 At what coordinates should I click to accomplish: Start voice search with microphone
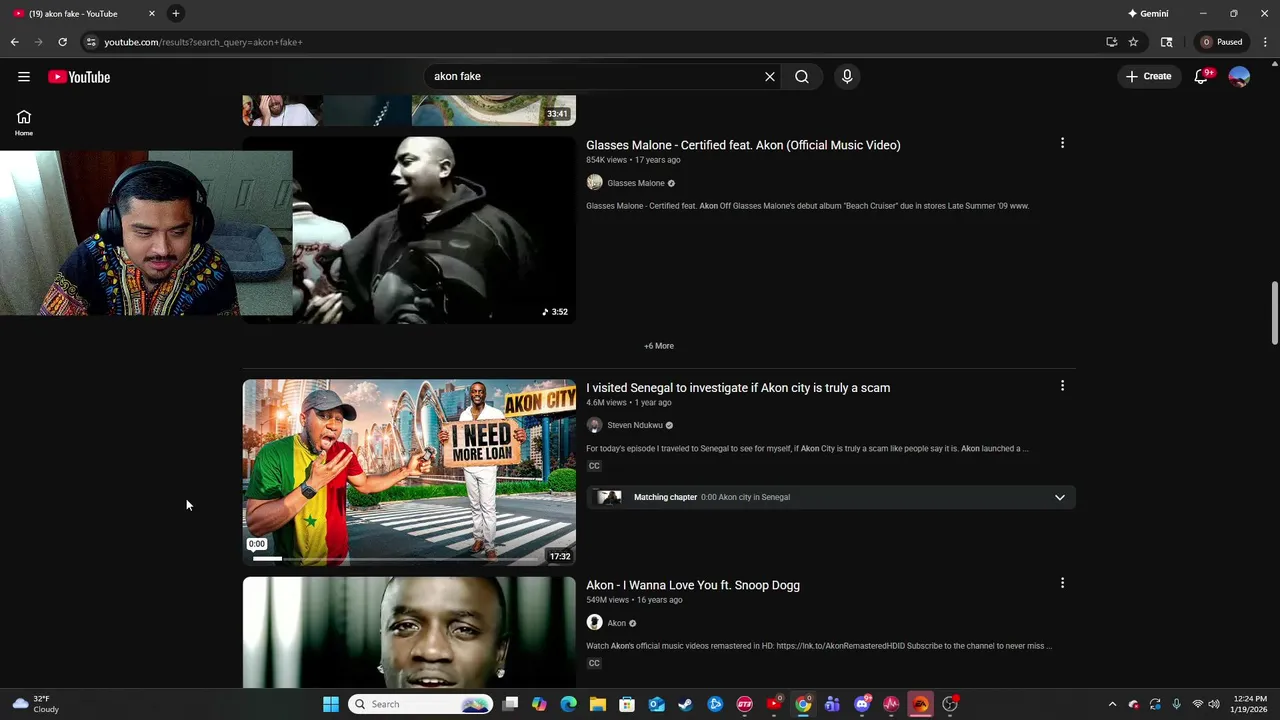click(847, 76)
